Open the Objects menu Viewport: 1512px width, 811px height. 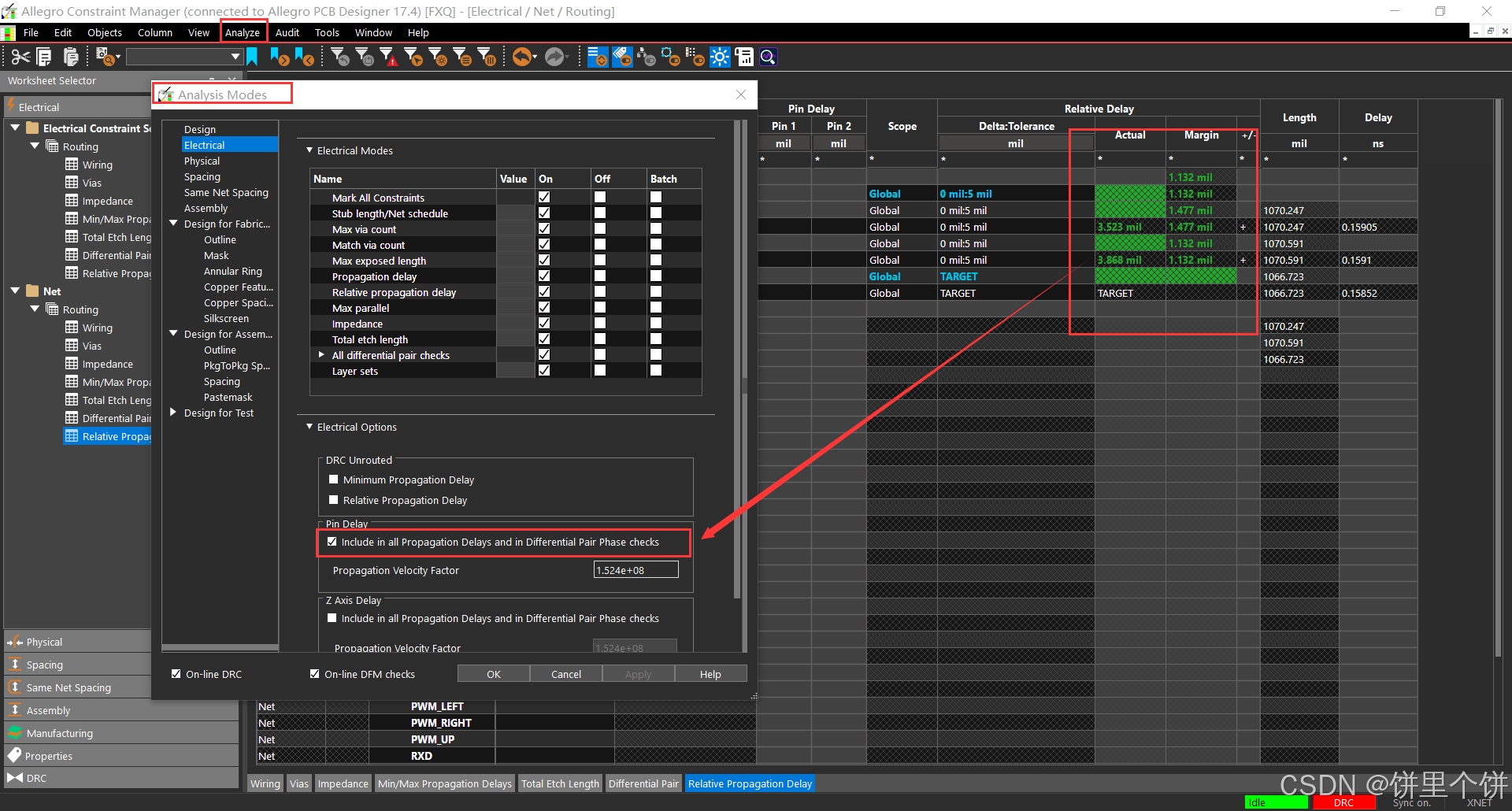105,32
